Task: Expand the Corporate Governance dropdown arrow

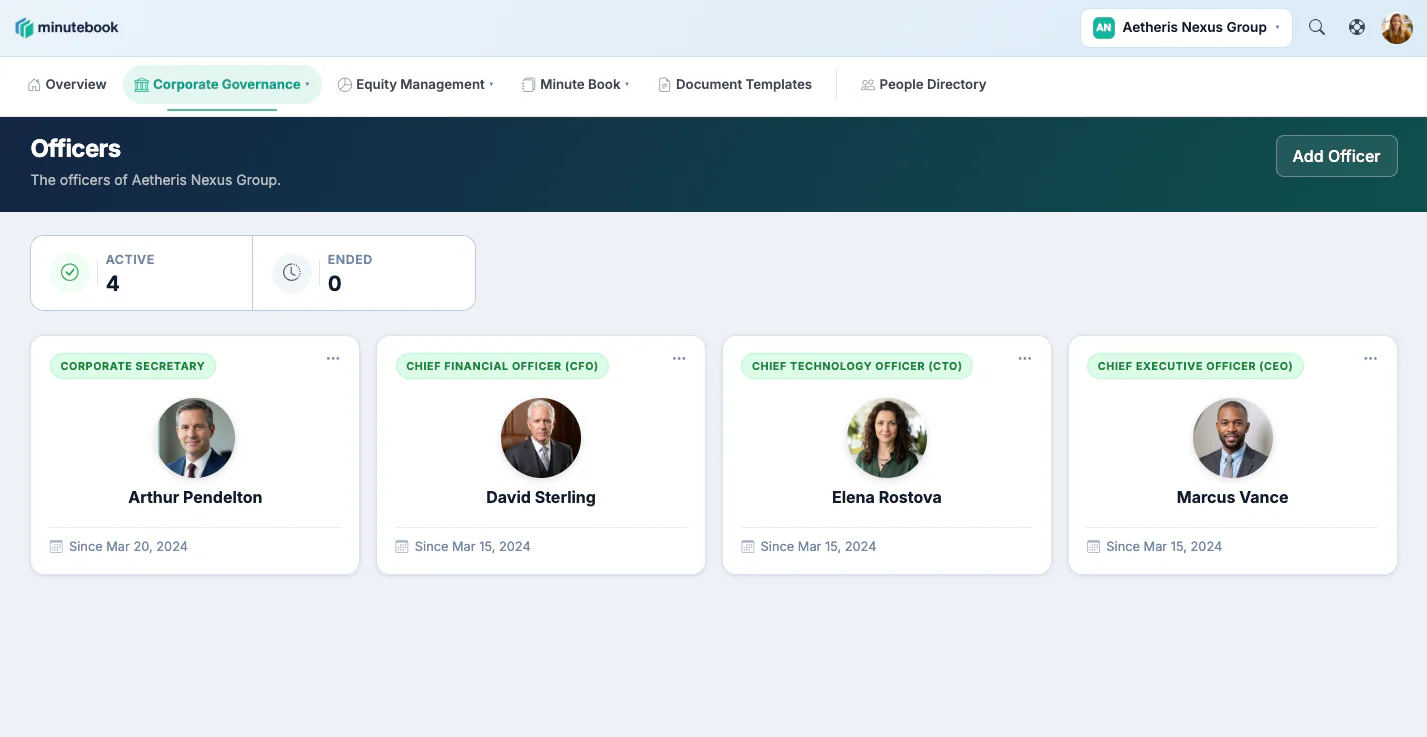Action: [x=308, y=85]
